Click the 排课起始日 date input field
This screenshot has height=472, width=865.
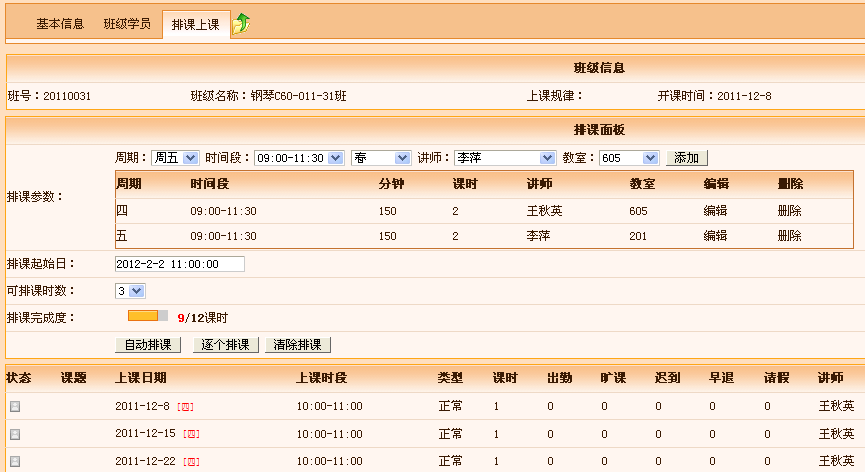tap(180, 264)
